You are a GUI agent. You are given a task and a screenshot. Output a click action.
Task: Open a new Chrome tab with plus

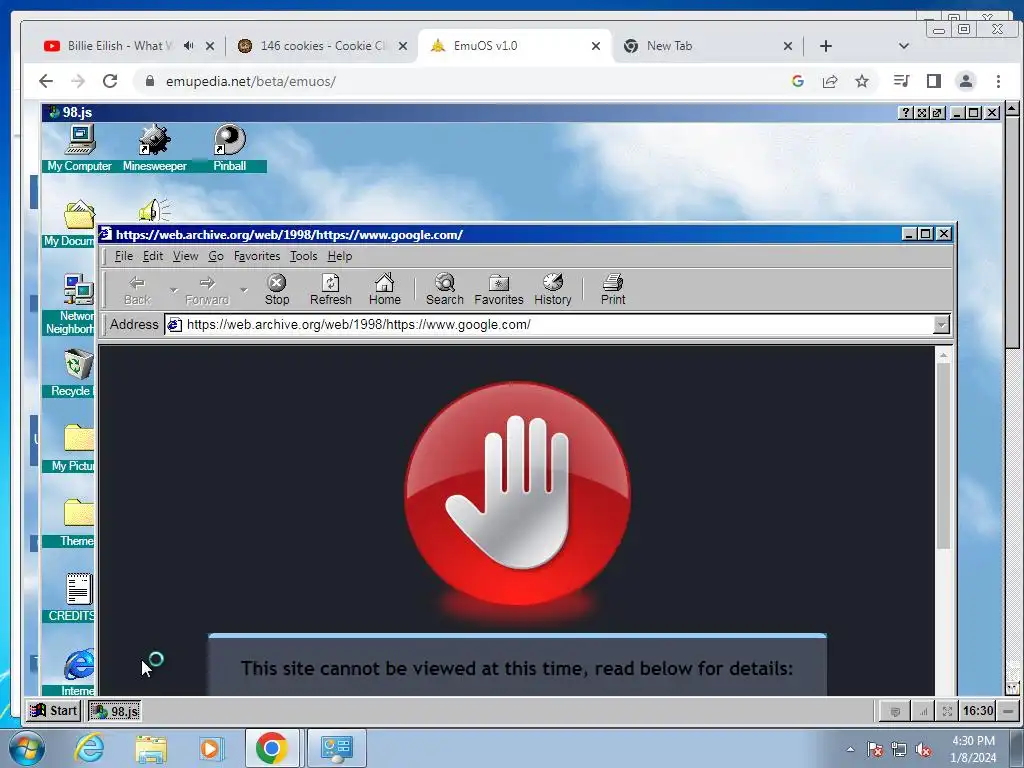pos(825,46)
